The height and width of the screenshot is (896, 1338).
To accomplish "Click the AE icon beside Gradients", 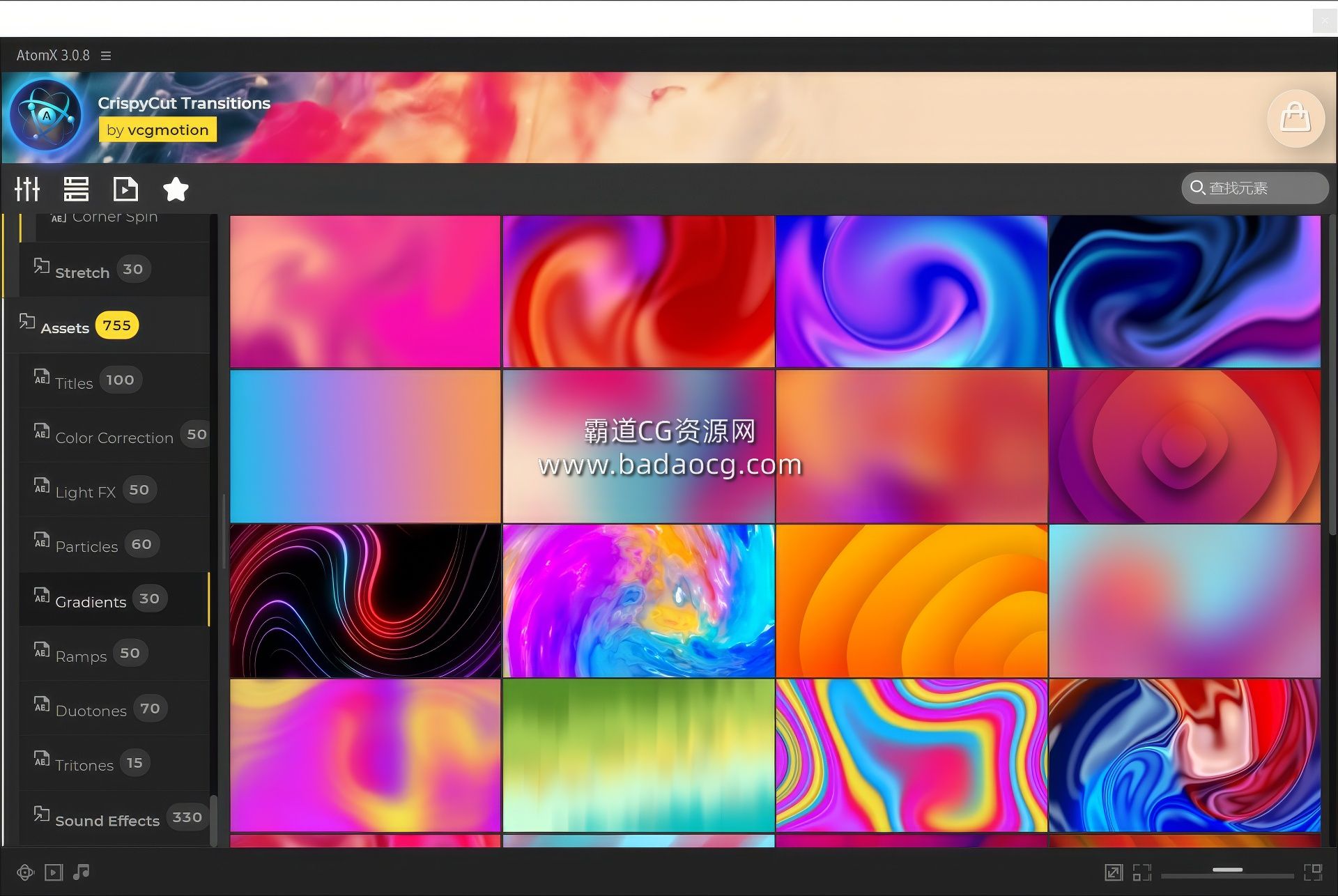I will tap(42, 595).
